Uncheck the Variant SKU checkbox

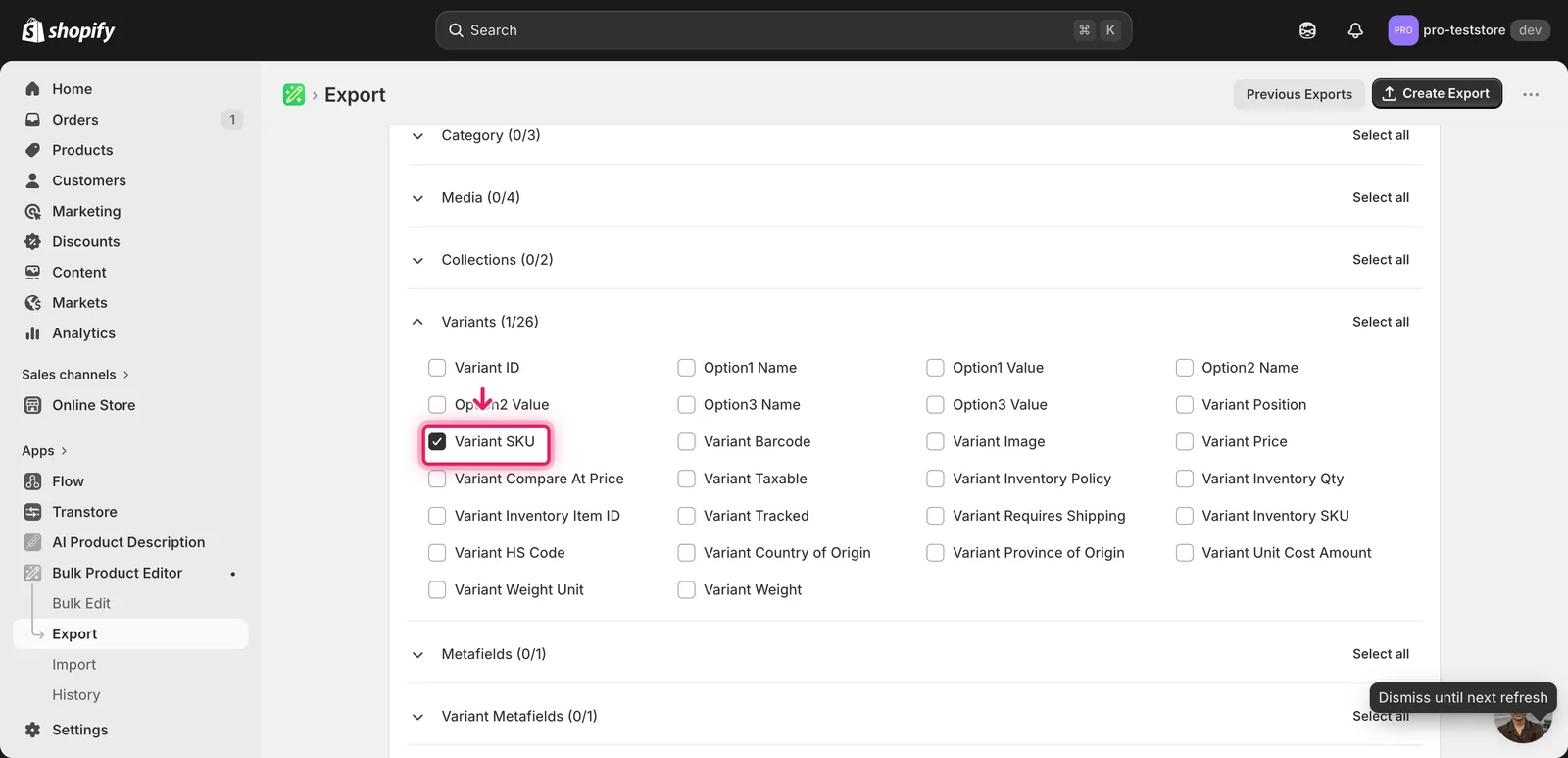(x=437, y=441)
